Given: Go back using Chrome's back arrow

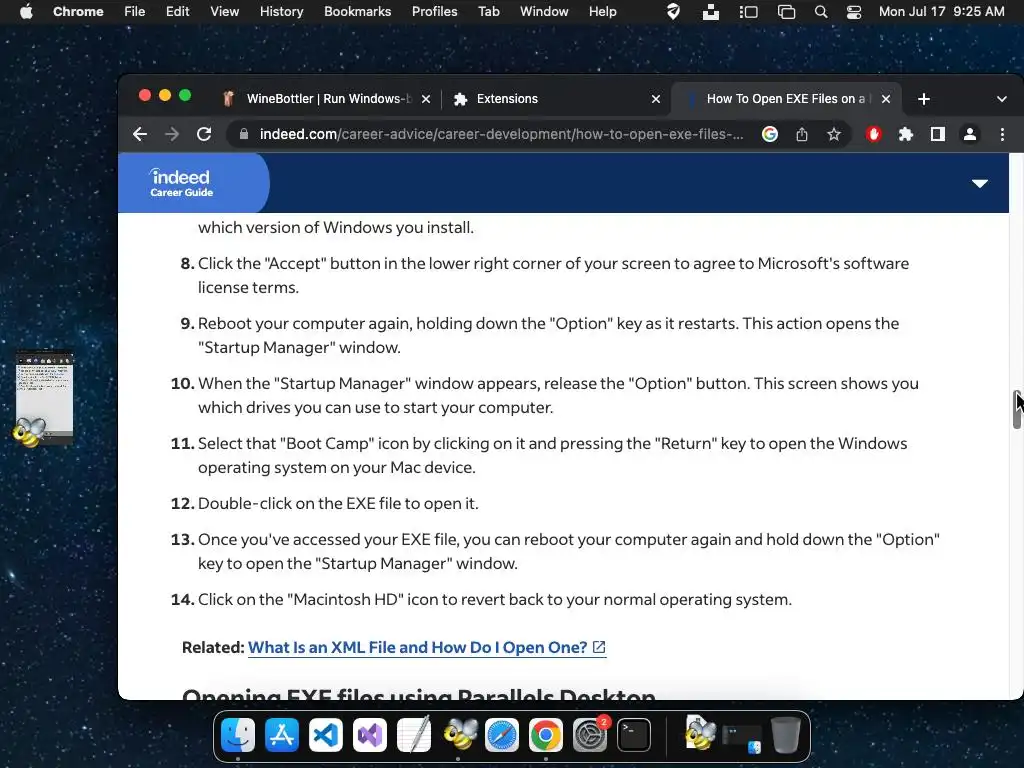Looking at the screenshot, I should 140,135.
